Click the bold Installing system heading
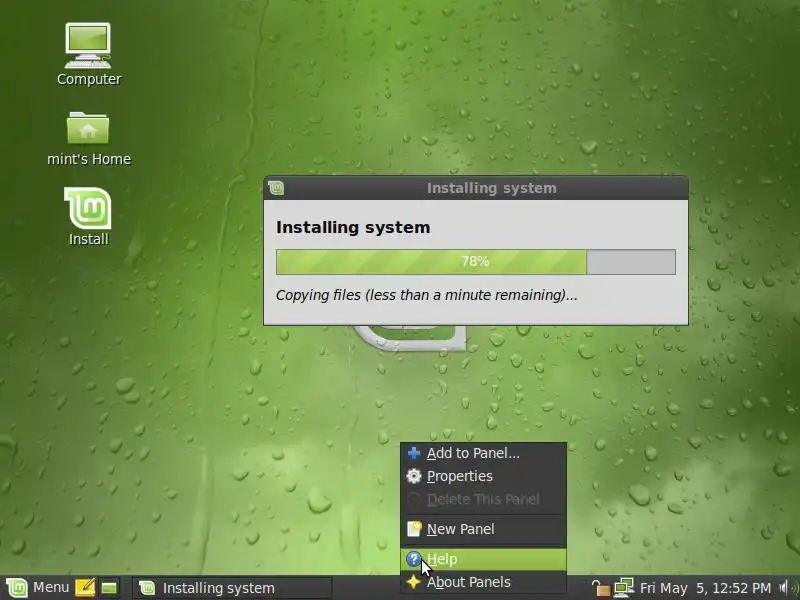800x600 pixels. coord(353,228)
